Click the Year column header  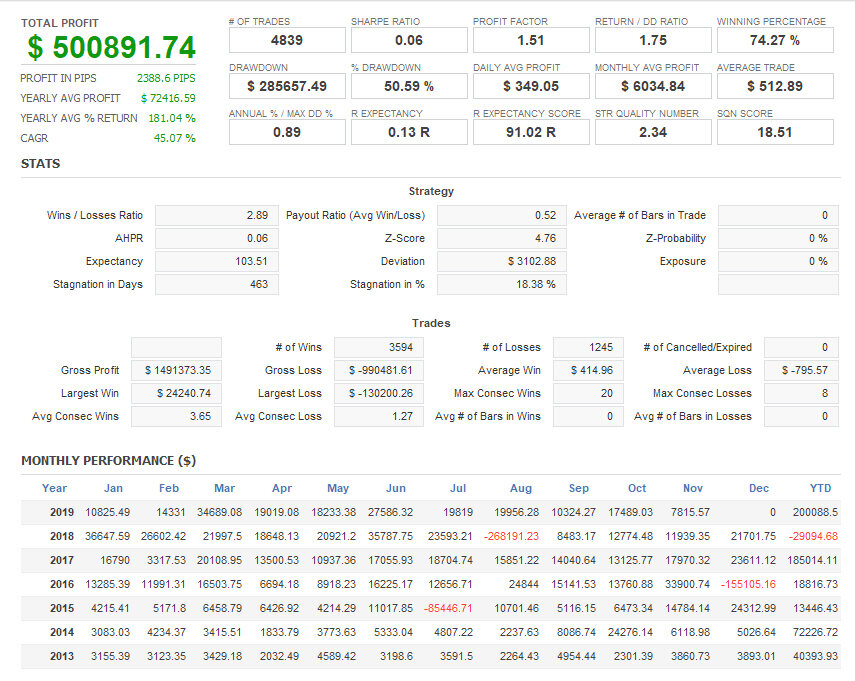pos(55,488)
